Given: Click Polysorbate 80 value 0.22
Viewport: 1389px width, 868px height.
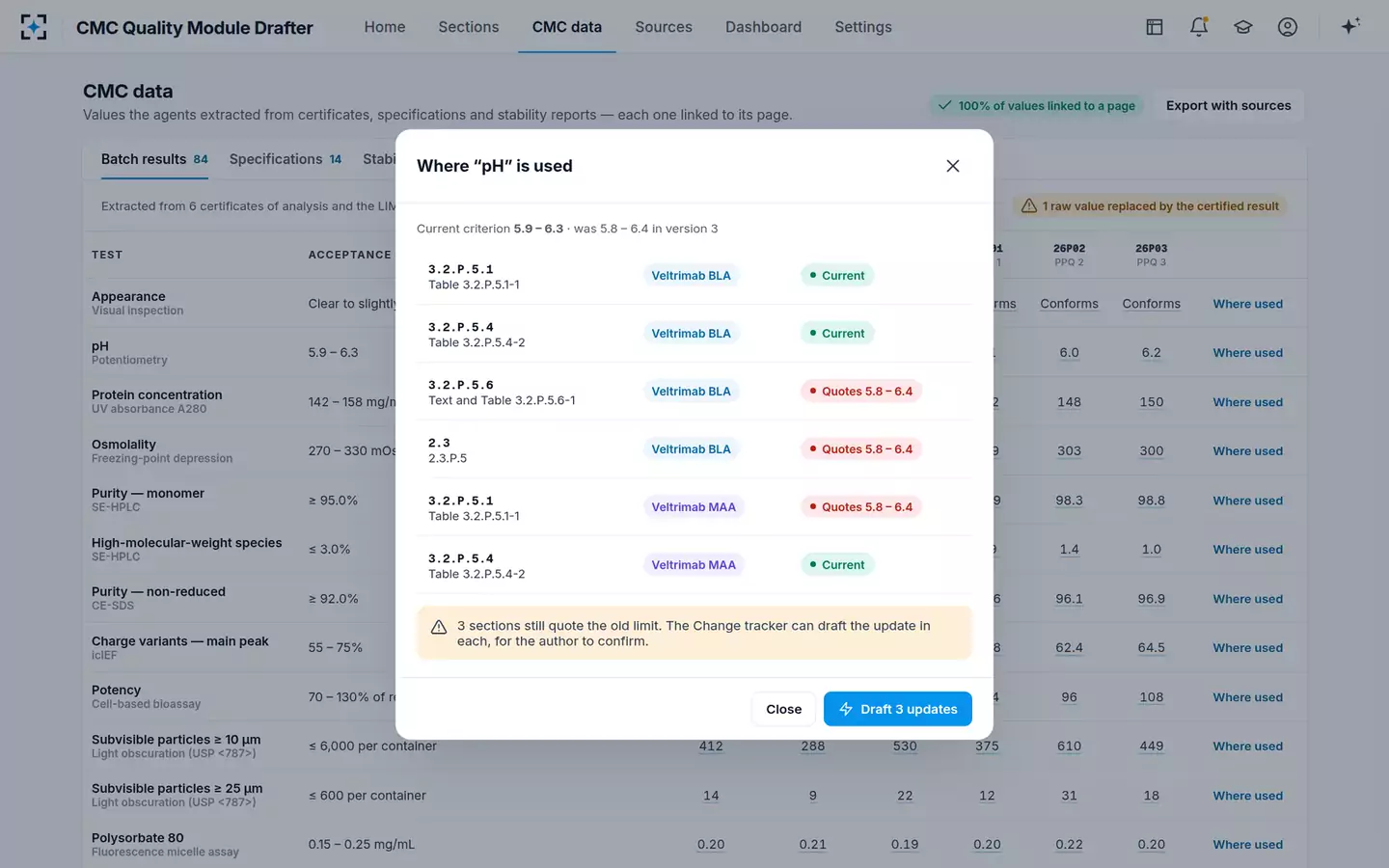Looking at the screenshot, I should click(x=1069, y=845).
